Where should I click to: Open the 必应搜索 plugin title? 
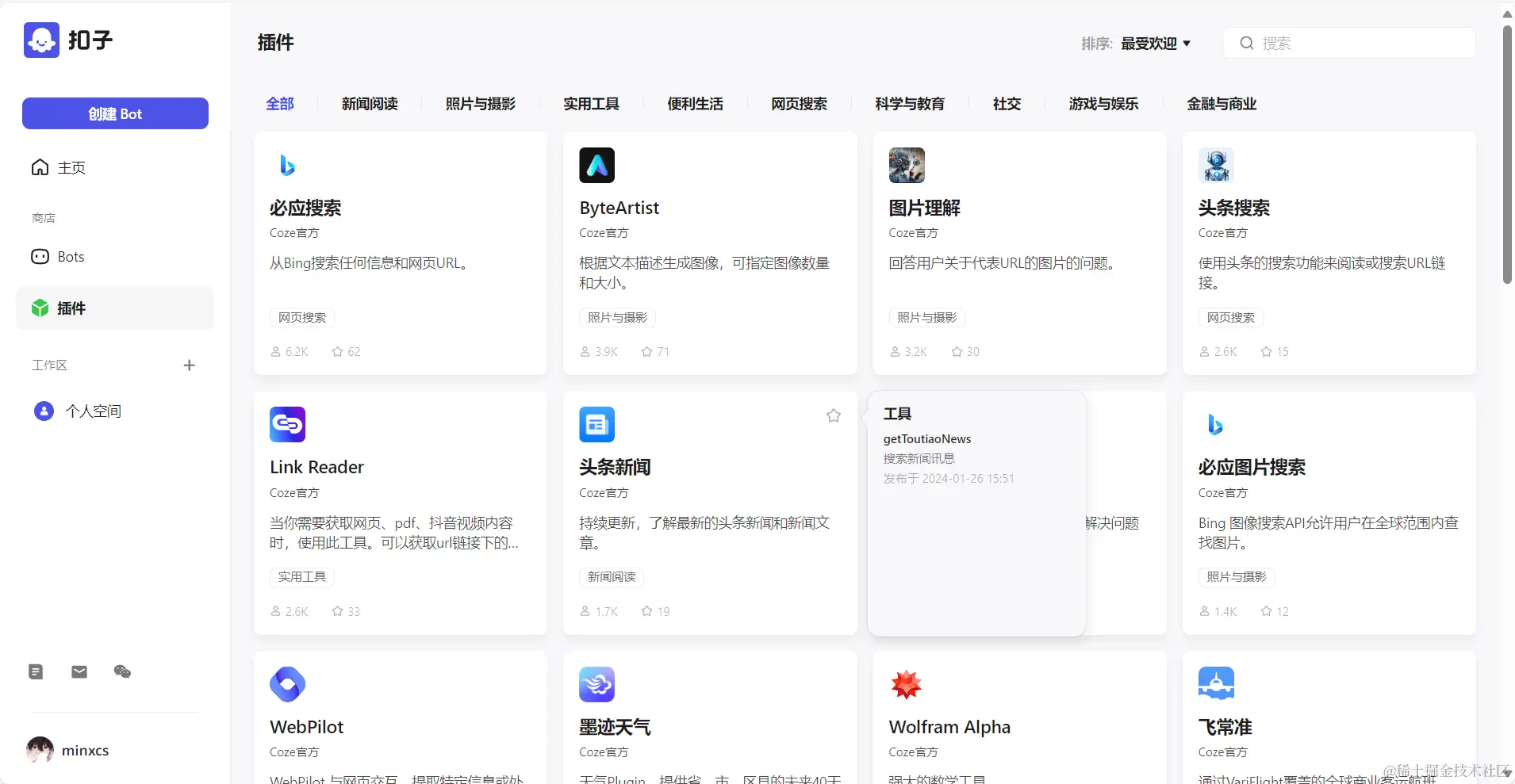[x=305, y=208]
